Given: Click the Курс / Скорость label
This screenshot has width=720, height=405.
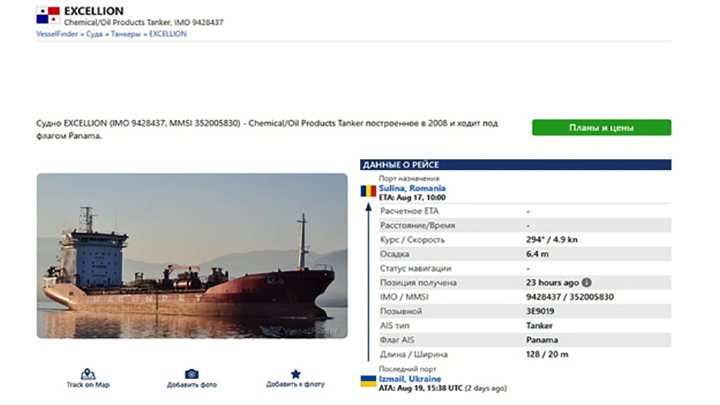Looking at the screenshot, I should (x=412, y=240).
